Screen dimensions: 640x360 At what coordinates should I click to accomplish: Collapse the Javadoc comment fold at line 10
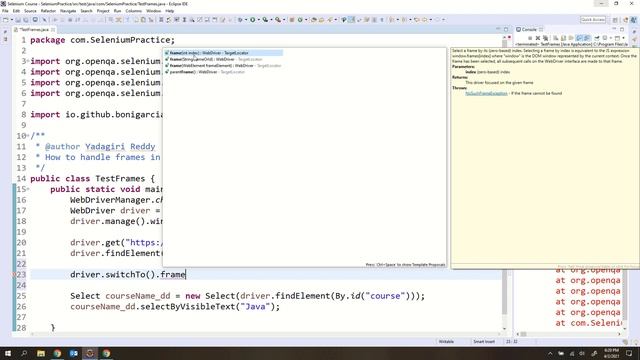[27, 136]
